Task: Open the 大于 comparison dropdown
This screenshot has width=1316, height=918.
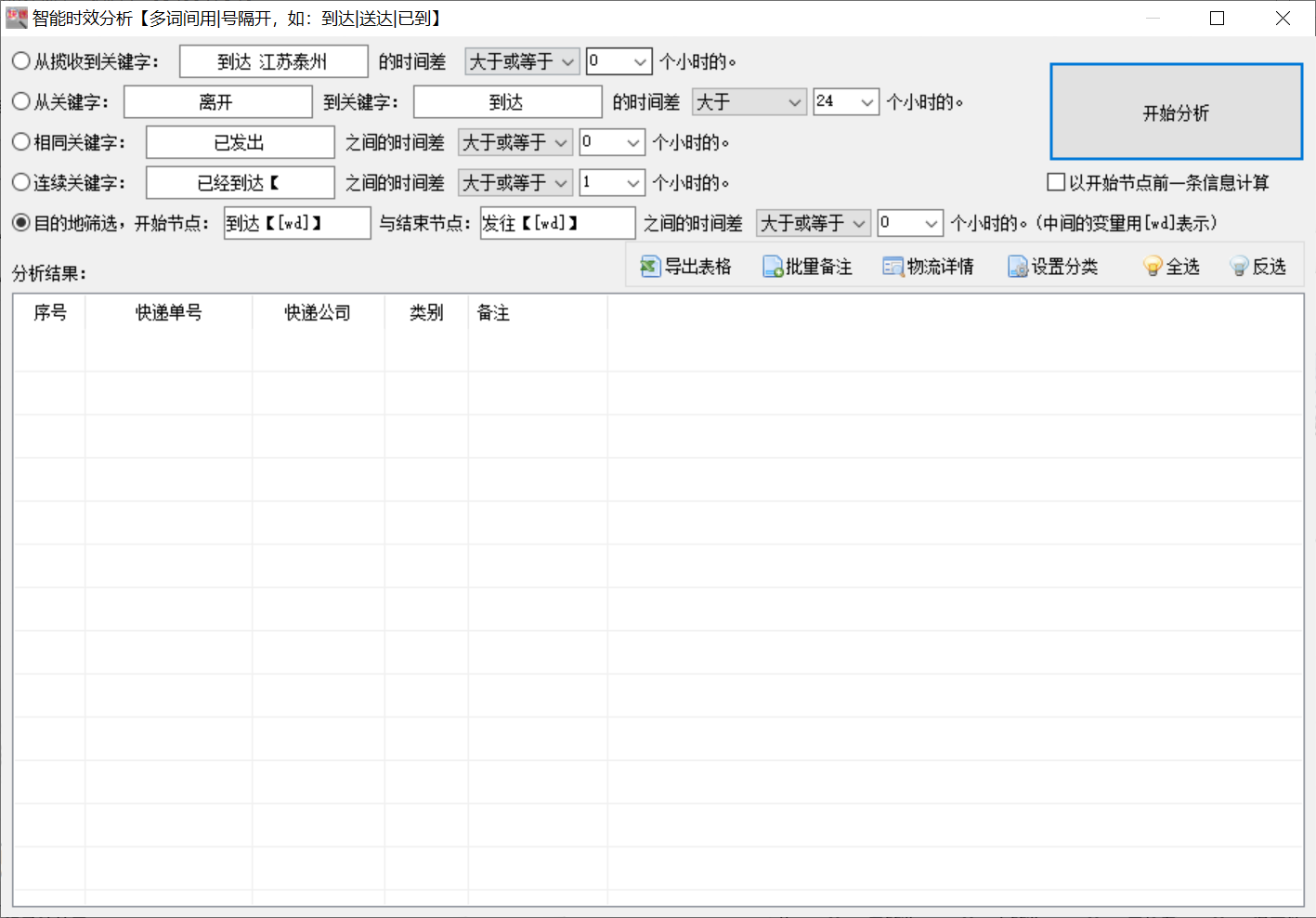Action: pyautogui.click(x=749, y=101)
